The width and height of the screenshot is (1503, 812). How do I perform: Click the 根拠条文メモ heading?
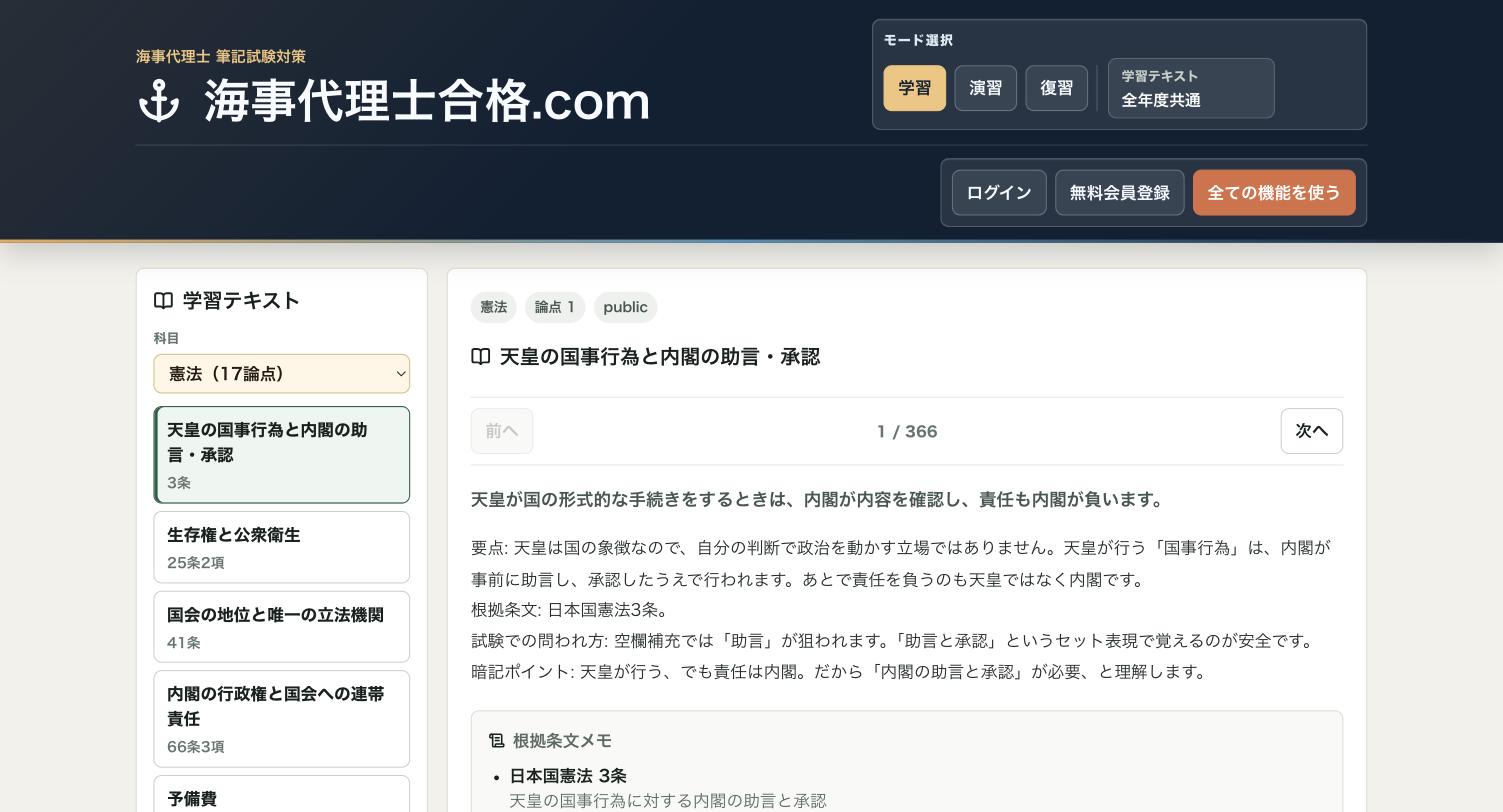[x=562, y=741]
